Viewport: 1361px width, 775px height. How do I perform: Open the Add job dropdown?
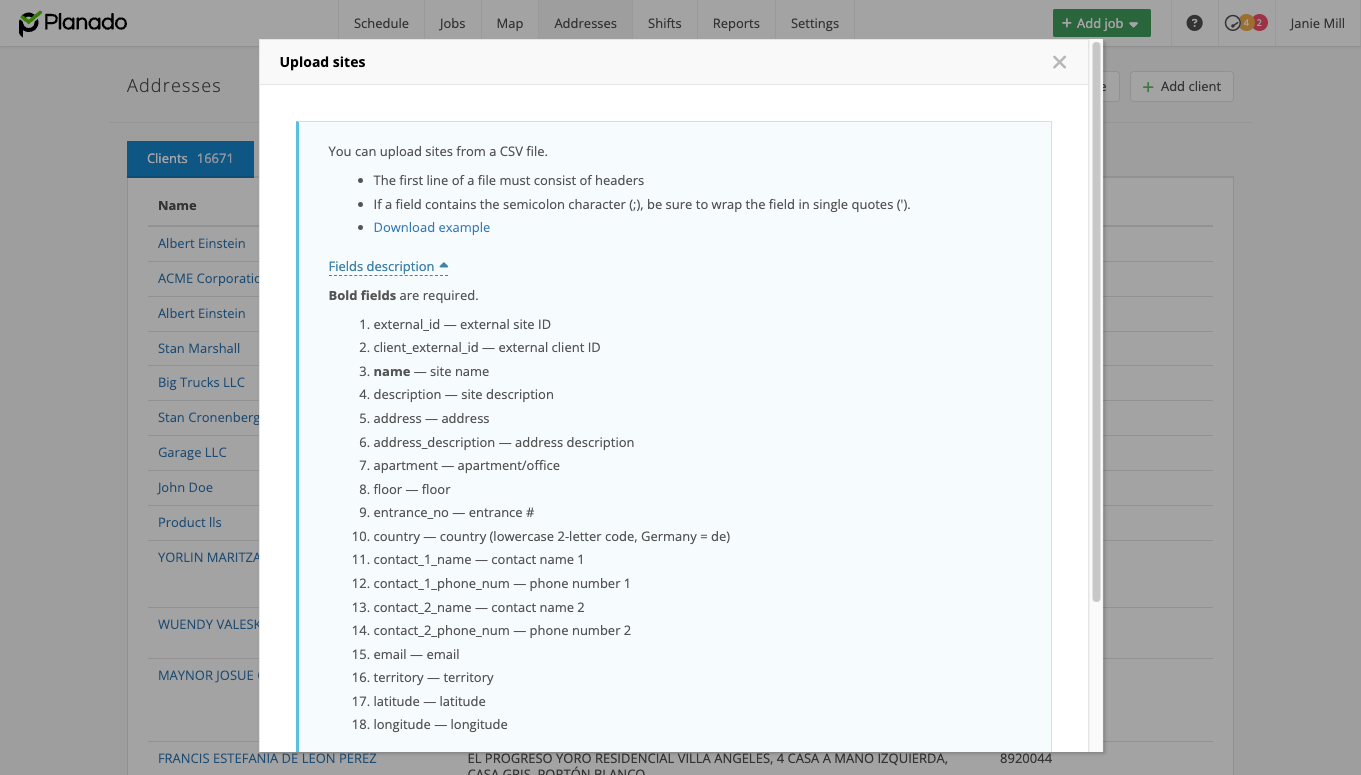click(1101, 23)
